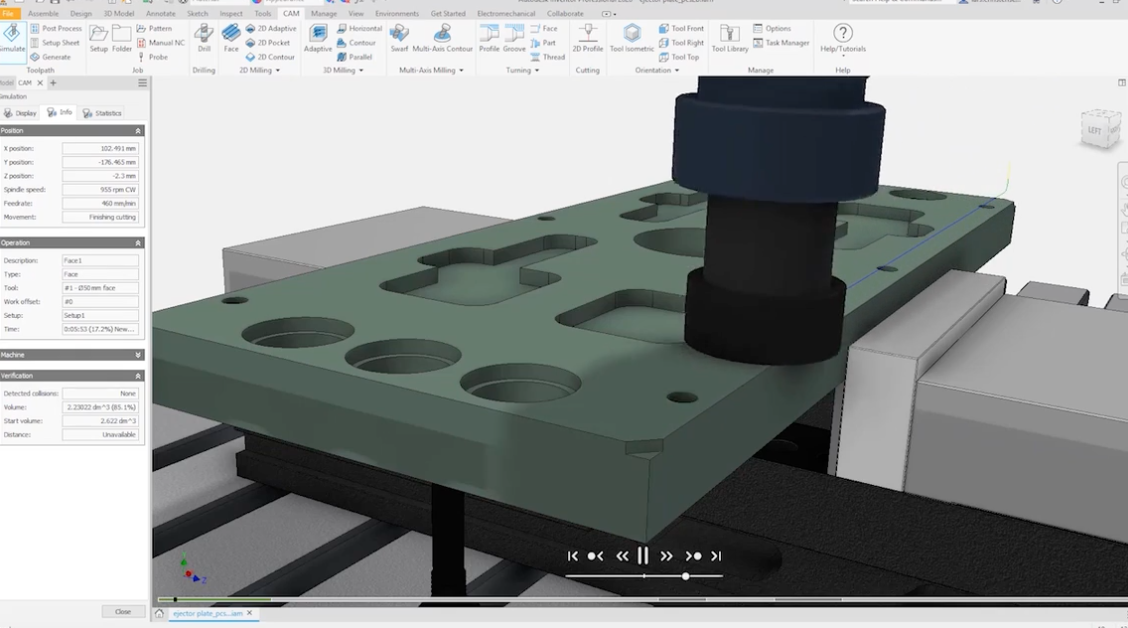Expand the 3D Milling panel dropdown
Viewport: 1128px width, 628px height.
point(343,70)
